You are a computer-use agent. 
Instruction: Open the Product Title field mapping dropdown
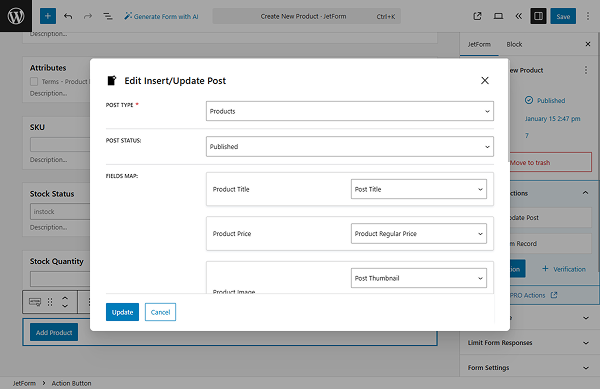pyautogui.click(x=419, y=189)
